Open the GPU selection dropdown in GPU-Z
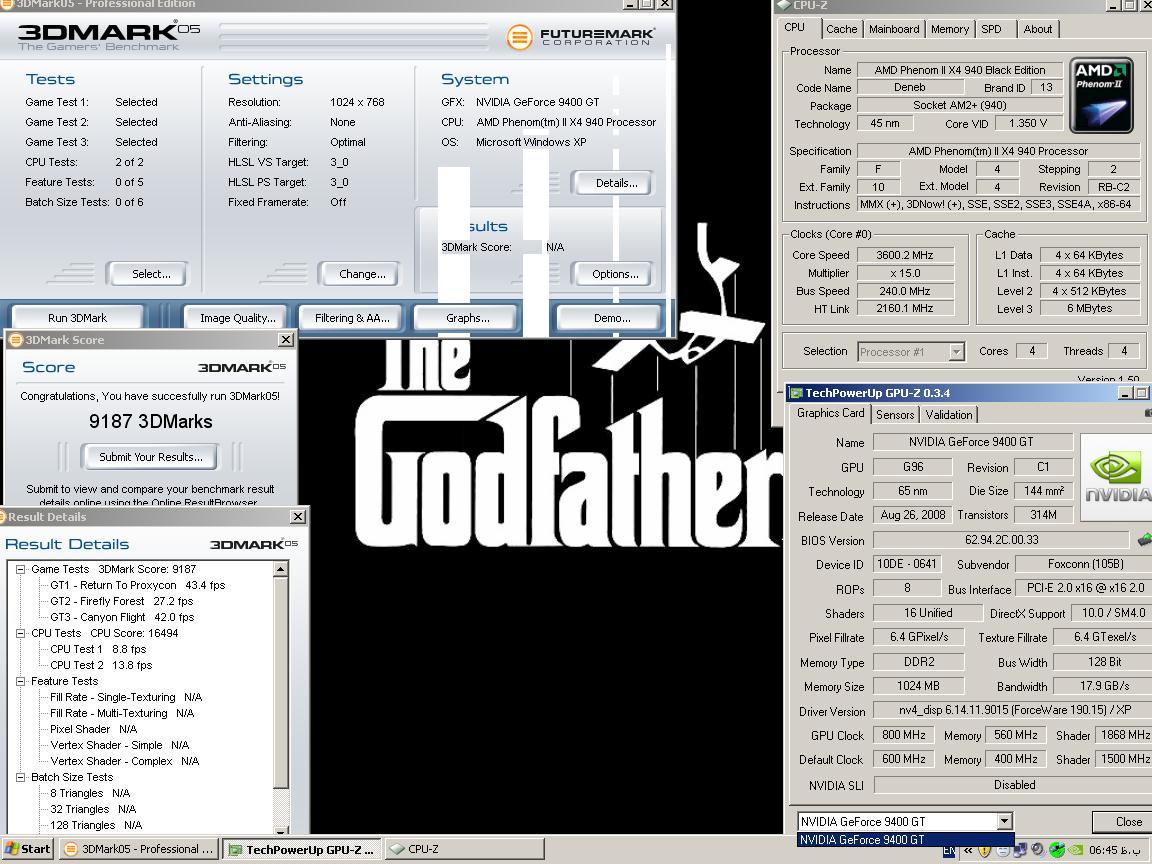 (x=1004, y=821)
